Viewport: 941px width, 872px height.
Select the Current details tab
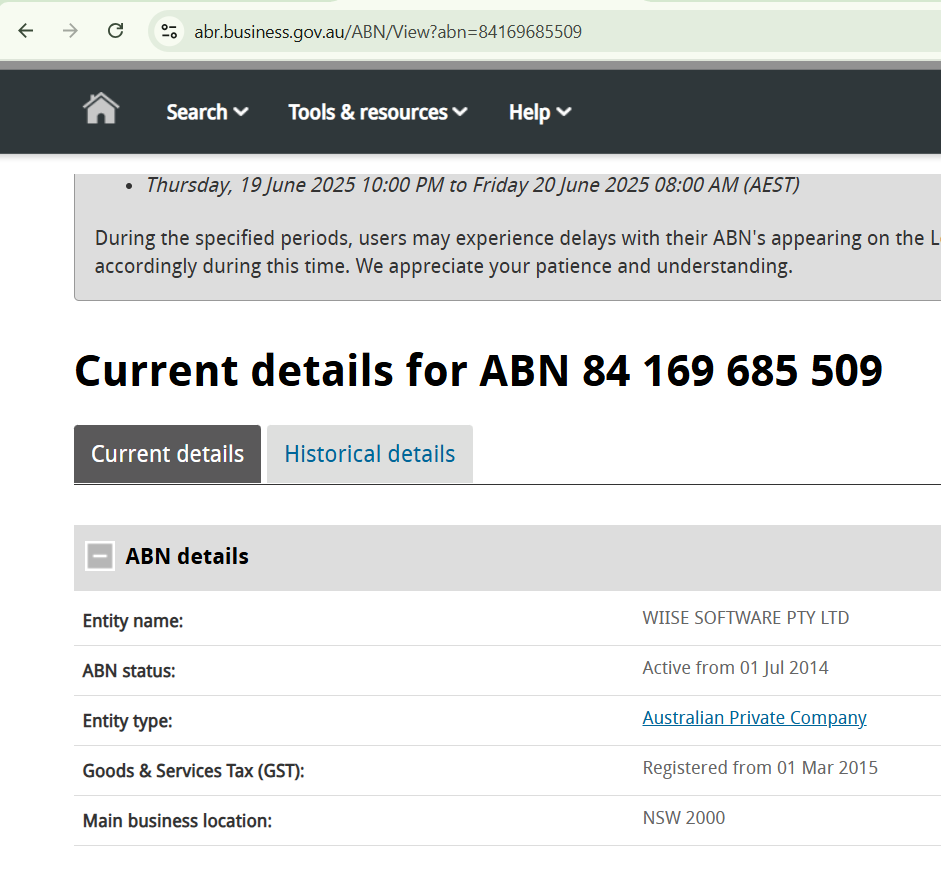(x=167, y=453)
